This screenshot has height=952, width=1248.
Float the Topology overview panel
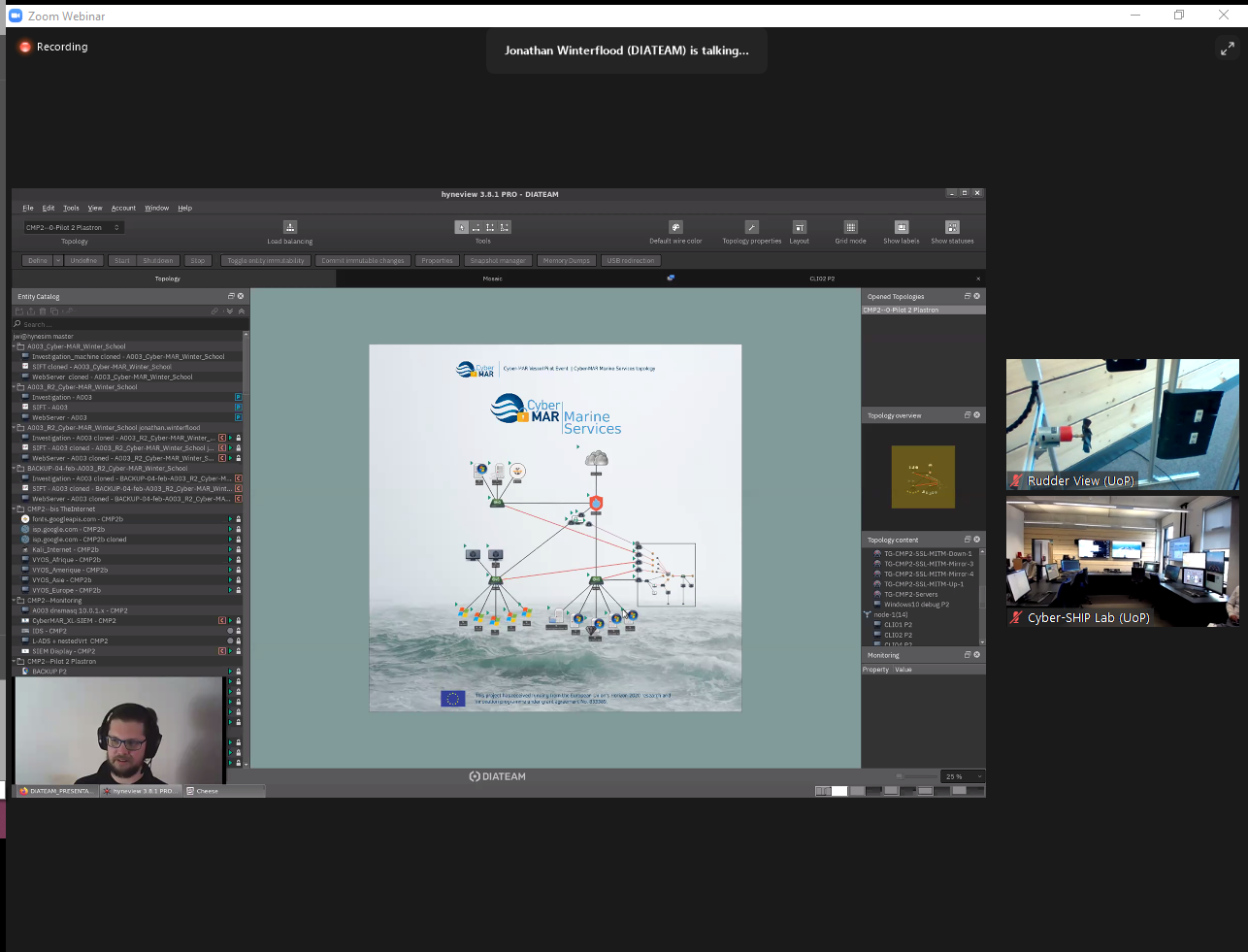(967, 415)
